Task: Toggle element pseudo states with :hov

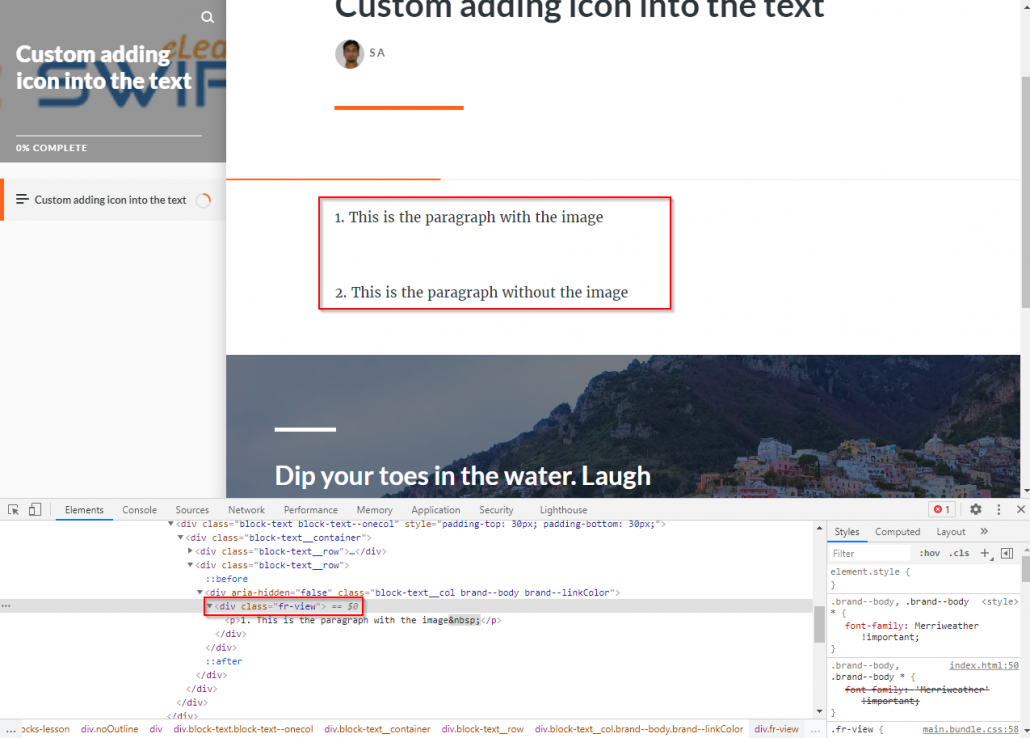Action: (x=929, y=553)
